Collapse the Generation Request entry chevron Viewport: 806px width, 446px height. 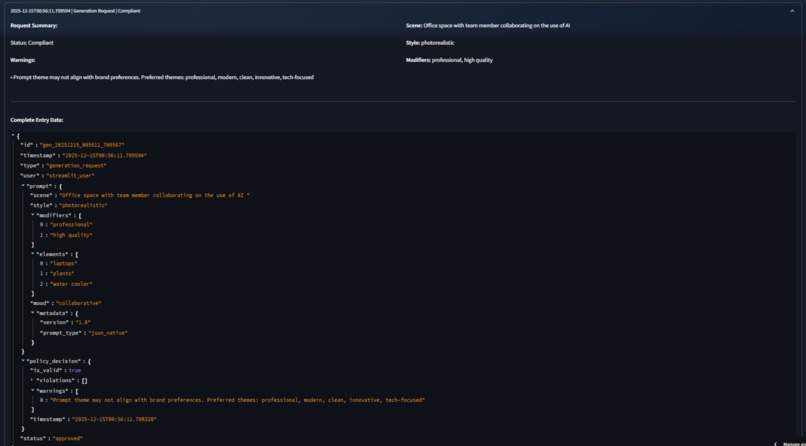click(792, 11)
